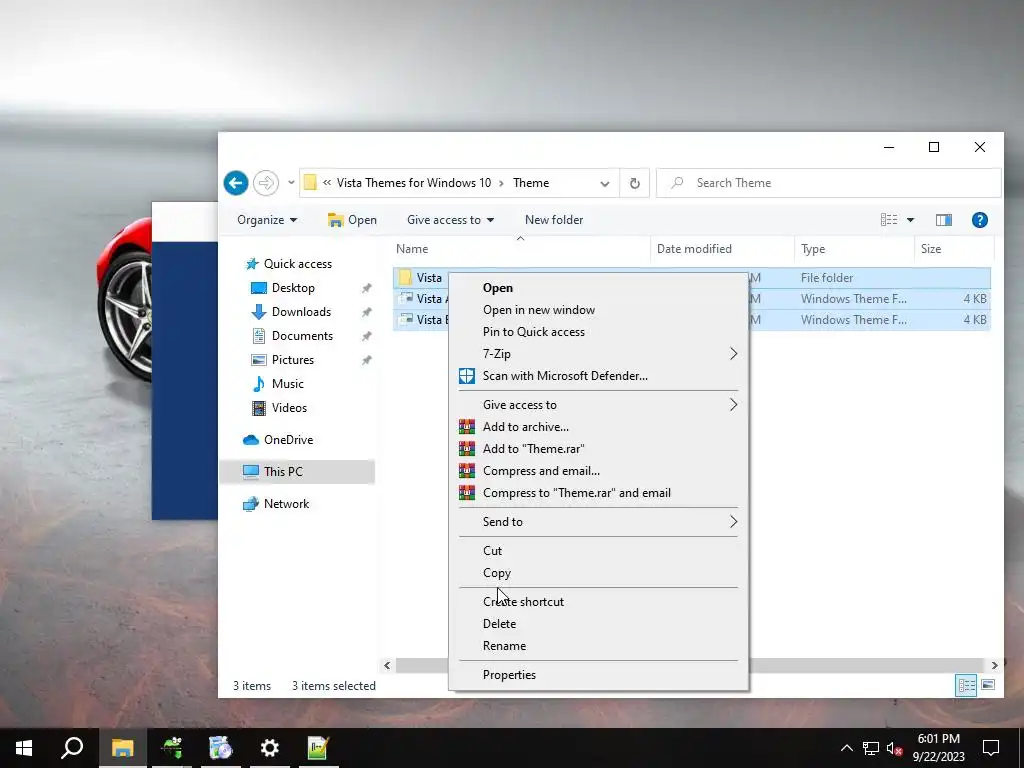
Task: Click the blue Back arrow button
Action: [236, 183]
